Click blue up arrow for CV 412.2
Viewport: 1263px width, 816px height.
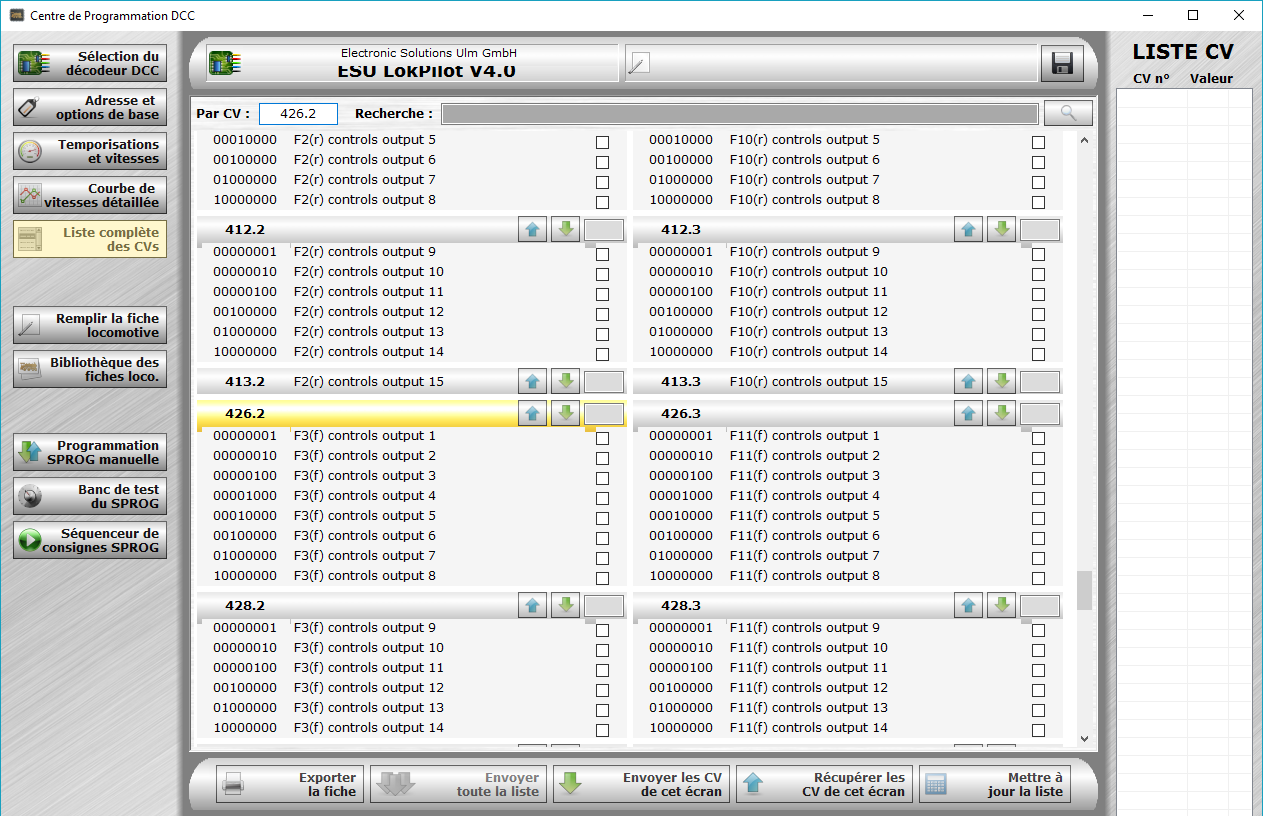click(x=533, y=230)
